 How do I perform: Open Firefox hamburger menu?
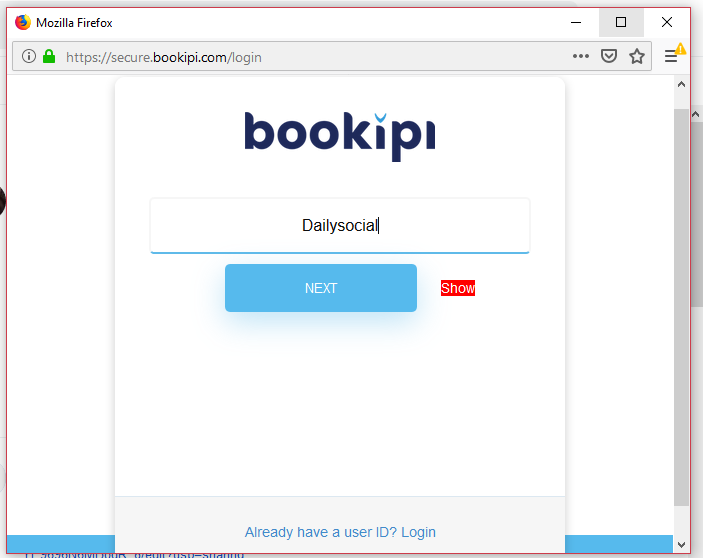pyautogui.click(x=671, y=56)
